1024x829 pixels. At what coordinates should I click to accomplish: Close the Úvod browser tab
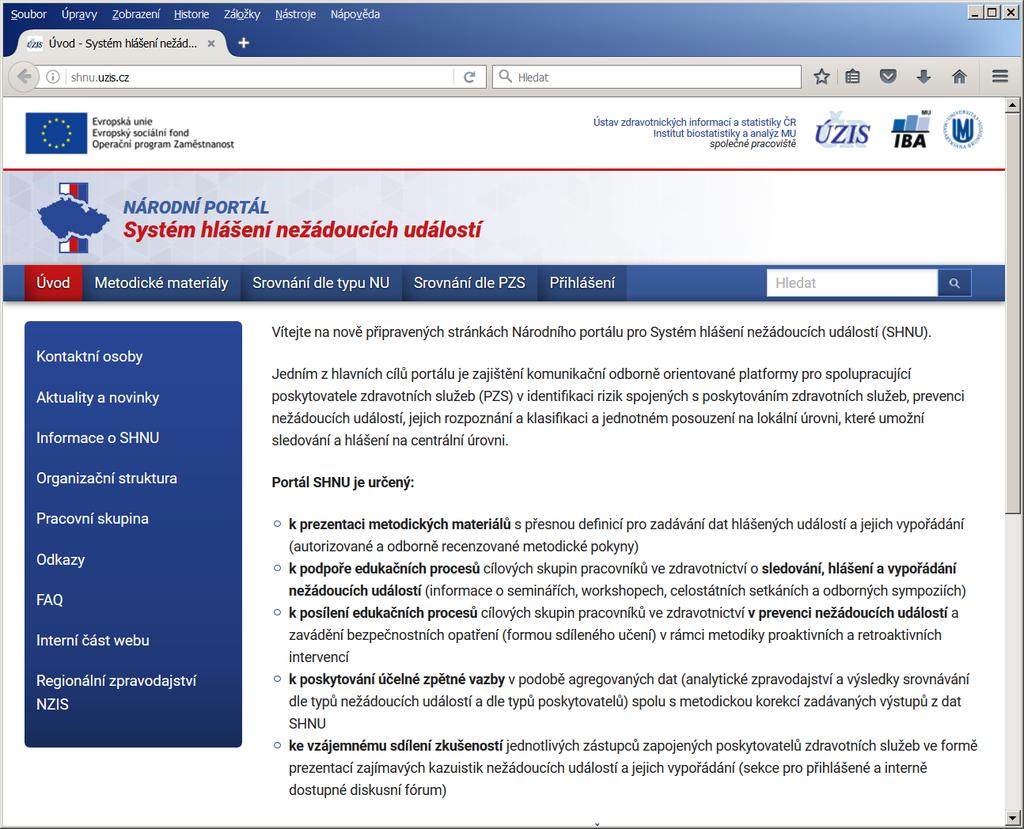coord(211,44)
